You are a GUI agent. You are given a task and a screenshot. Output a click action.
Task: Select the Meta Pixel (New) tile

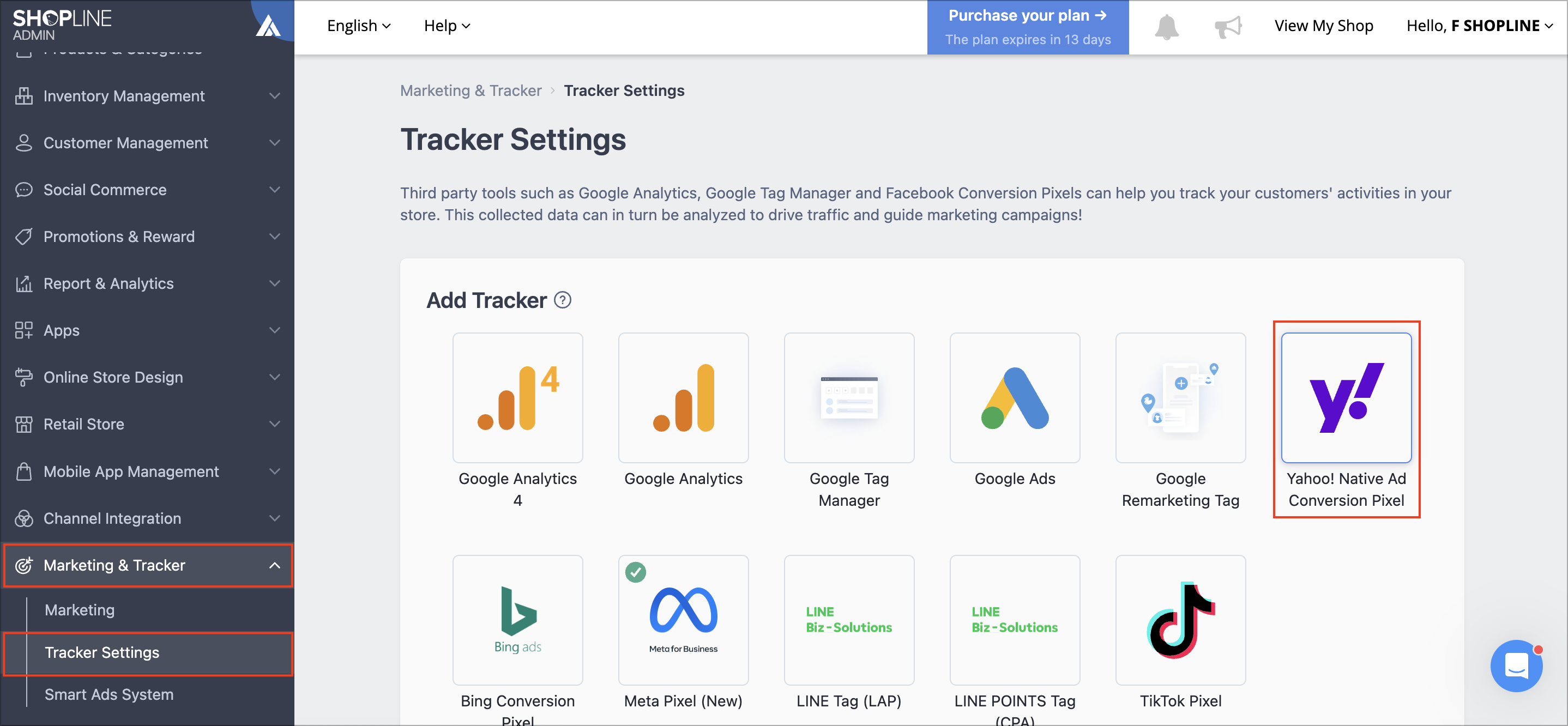[x=683, y=620]
